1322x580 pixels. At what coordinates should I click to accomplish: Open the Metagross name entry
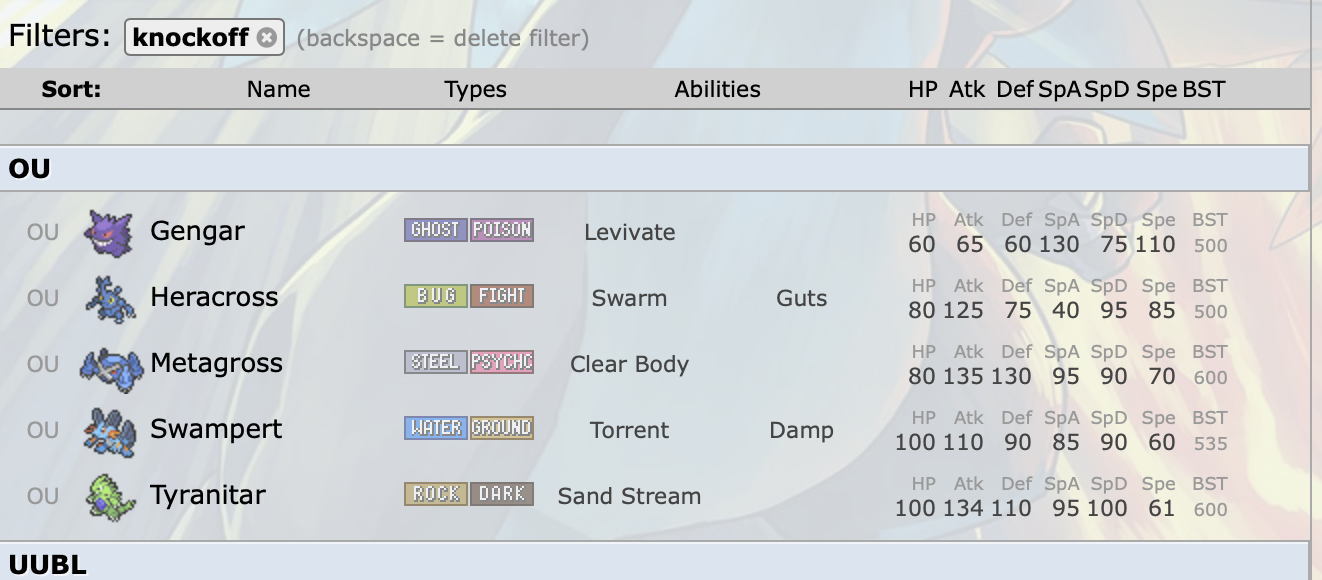pos(216,363)
